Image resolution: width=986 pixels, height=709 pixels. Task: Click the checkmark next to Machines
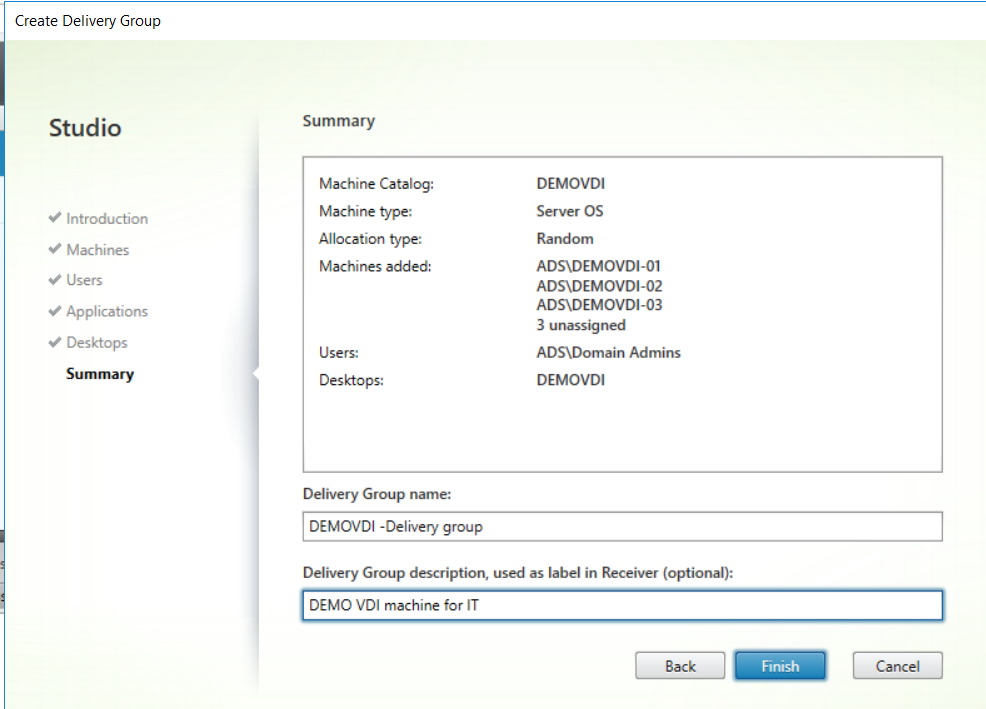55,248
